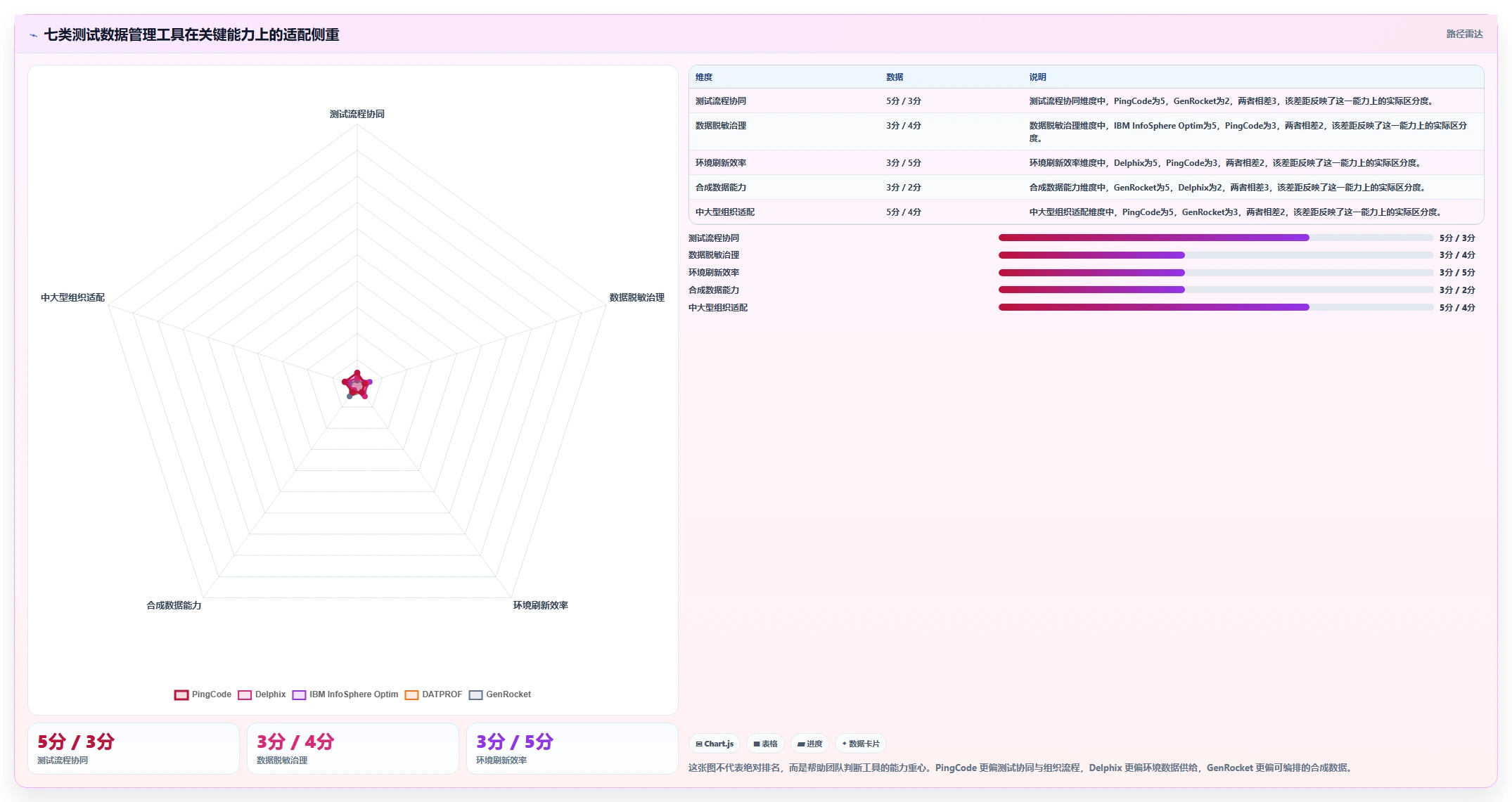Click the 合成数据能力 progress bar
The height and width of the screenshot is (802, 1512).
pos(1216,290)
